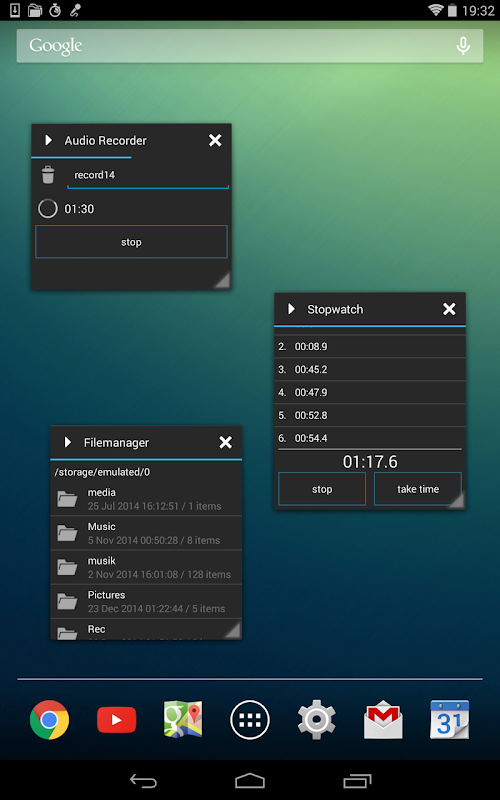This screenshot has width=500, height=800.
Task: Open the Settings gear app
Action: coord(316,719)
